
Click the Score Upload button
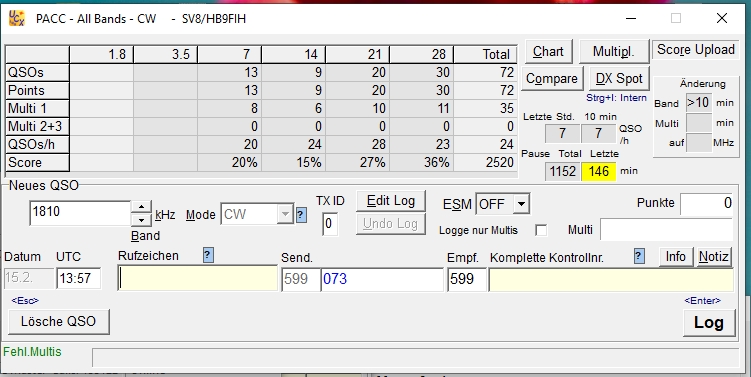696,50
